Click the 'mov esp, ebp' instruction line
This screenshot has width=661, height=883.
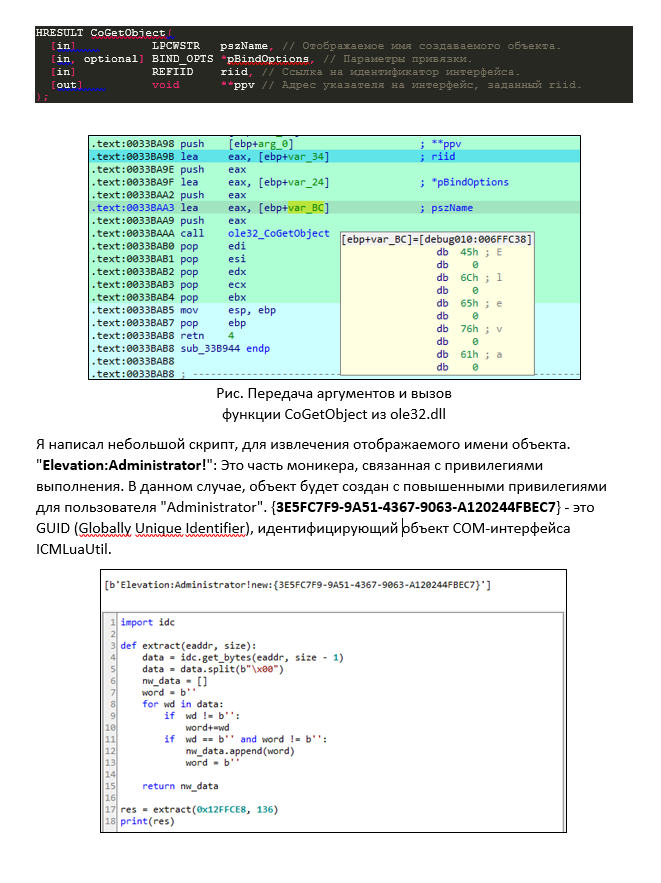(x=184, y=310)
